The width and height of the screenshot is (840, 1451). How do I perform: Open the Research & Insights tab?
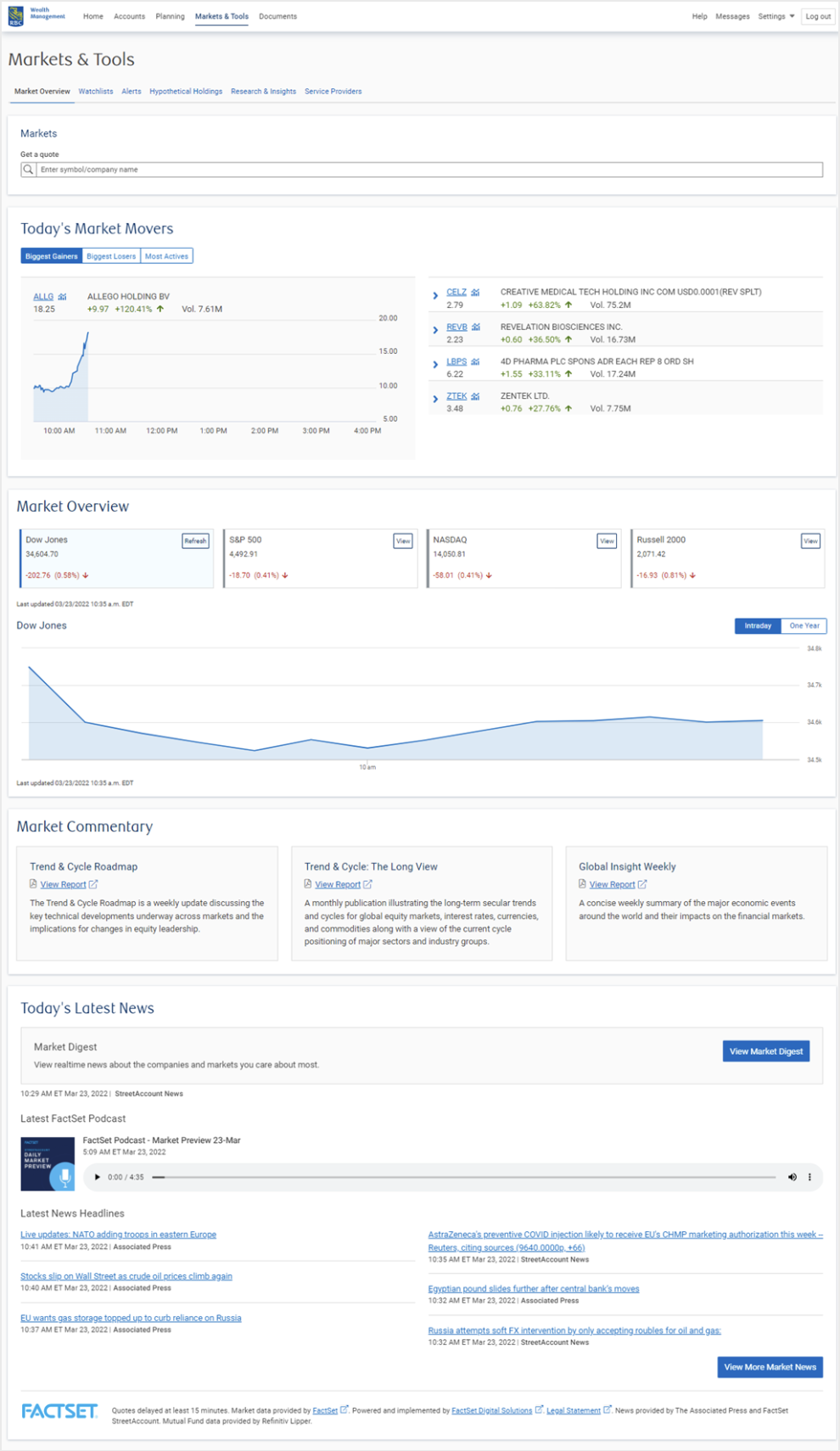click(264, 92)
